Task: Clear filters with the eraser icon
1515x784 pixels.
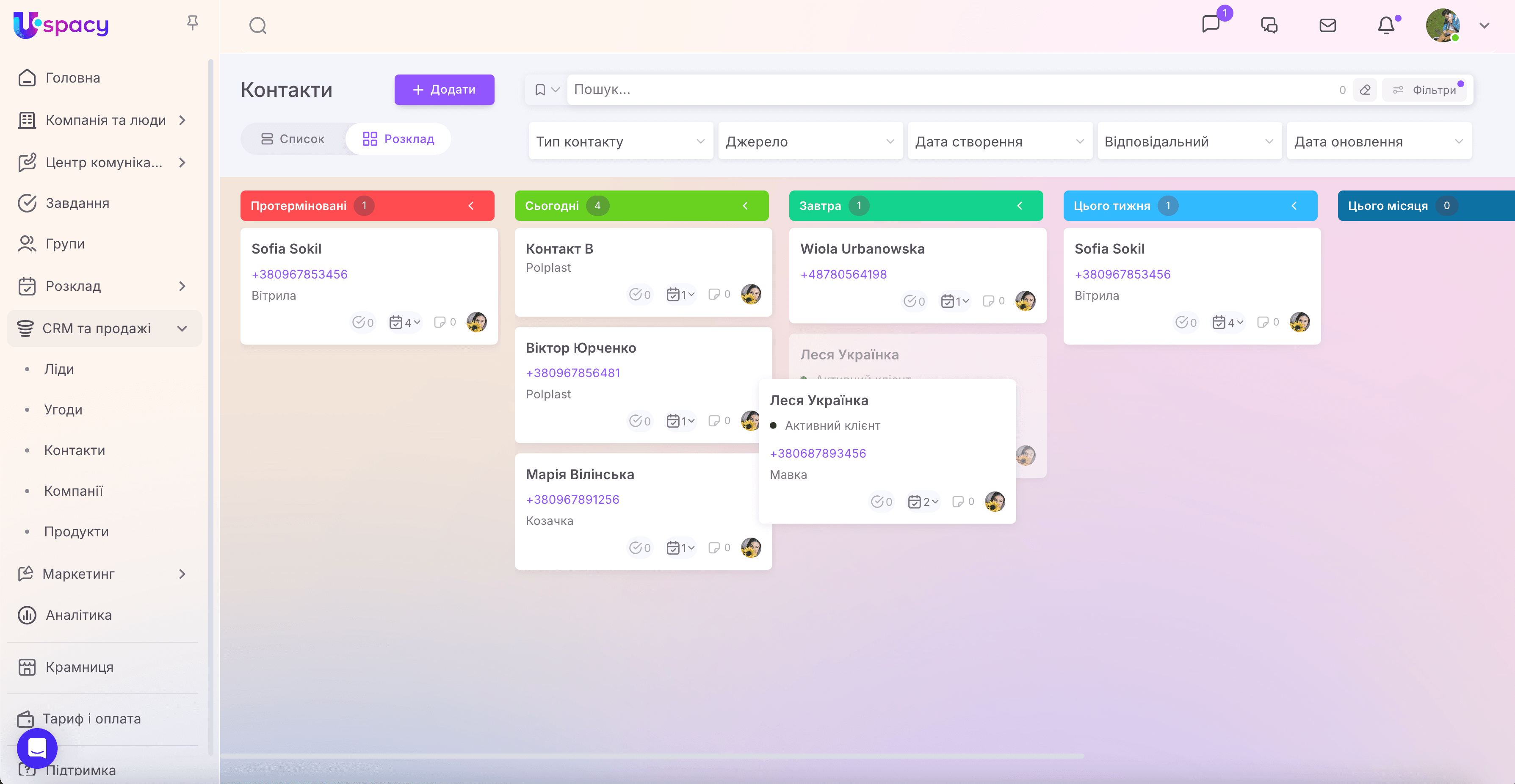Action: tap(1365, 89)
